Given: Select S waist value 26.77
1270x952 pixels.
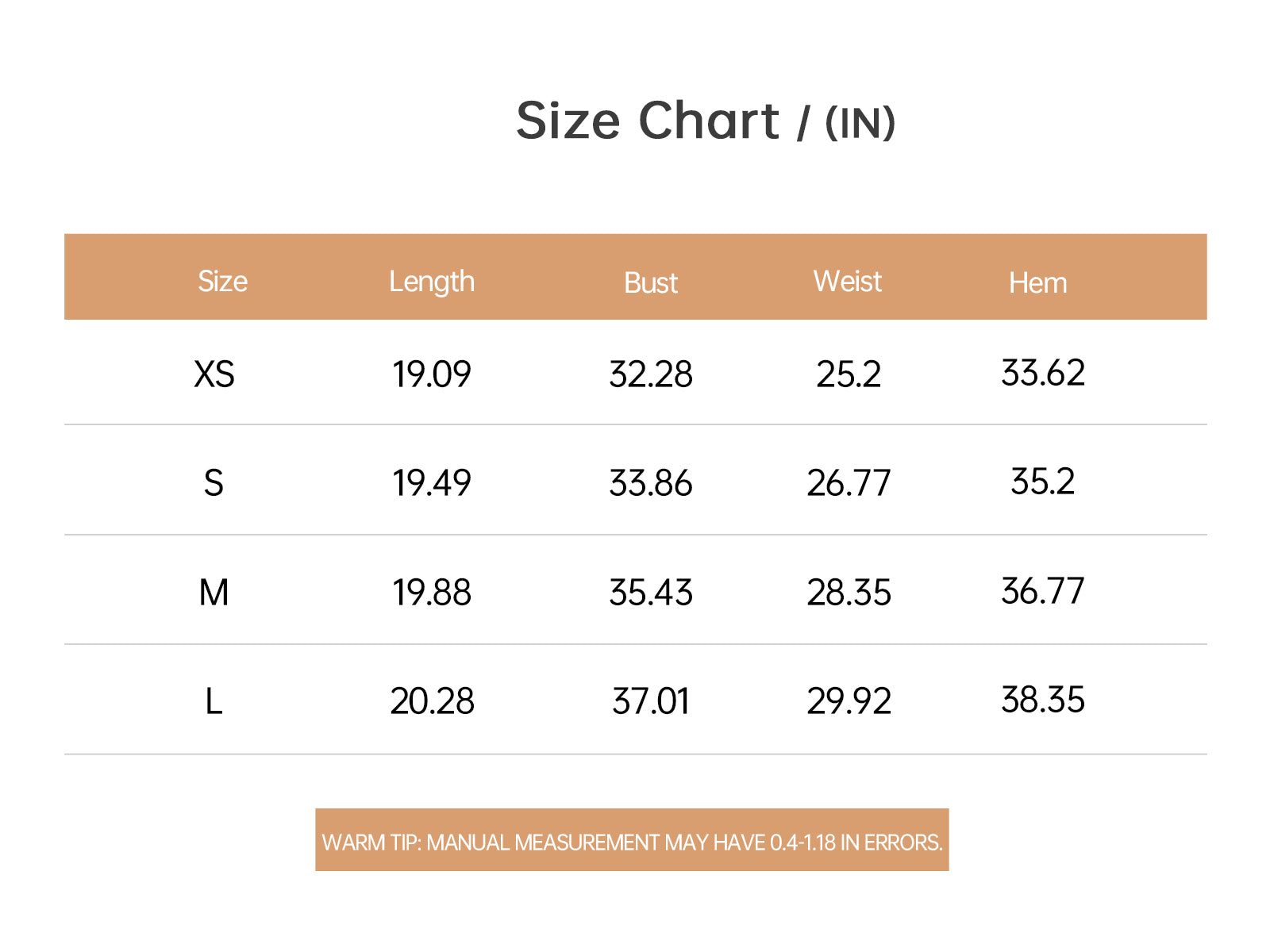Looking at the screenshot, I should (x=849, y=483).
